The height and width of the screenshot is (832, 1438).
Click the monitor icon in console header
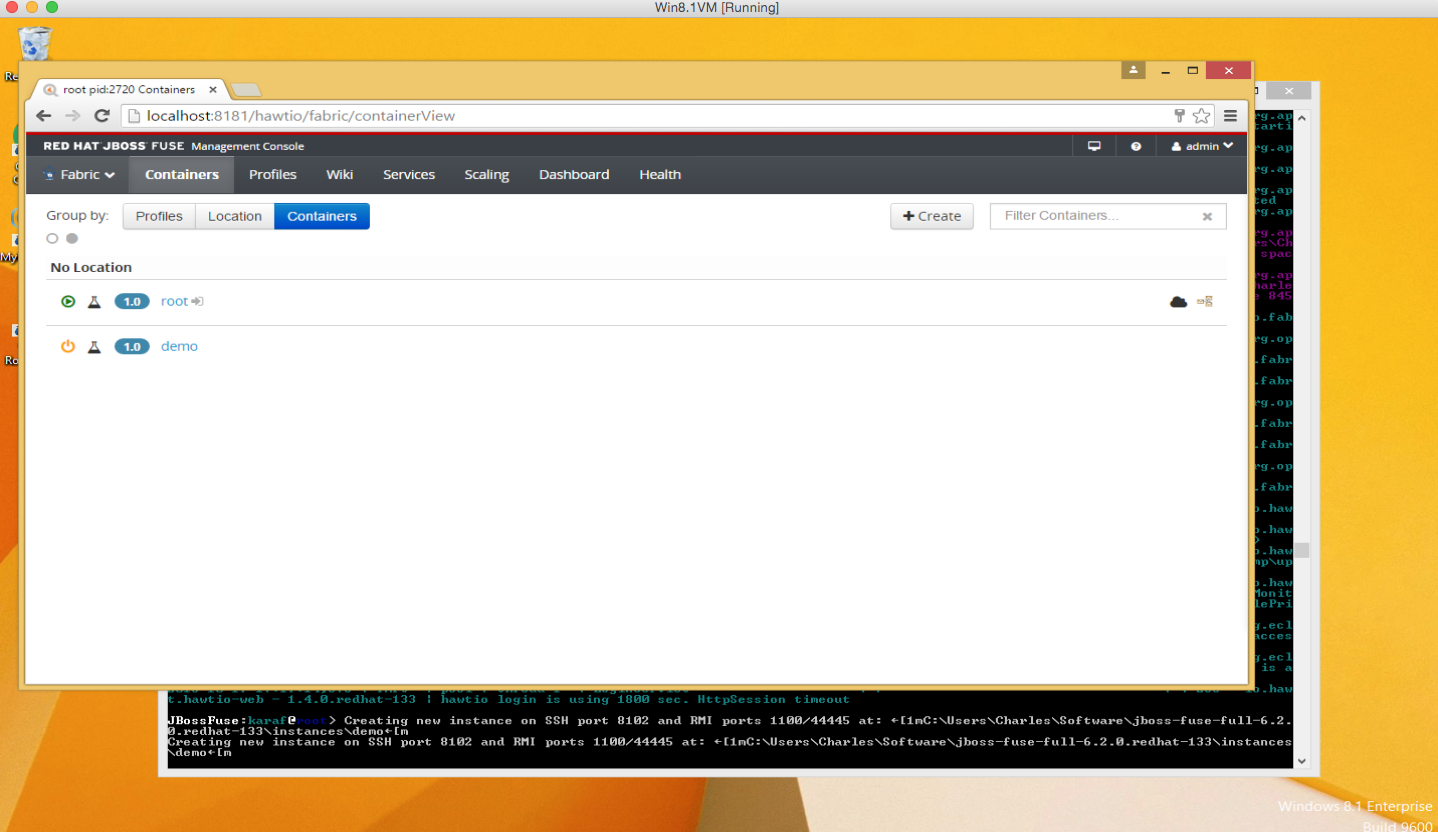[1094, 146]
